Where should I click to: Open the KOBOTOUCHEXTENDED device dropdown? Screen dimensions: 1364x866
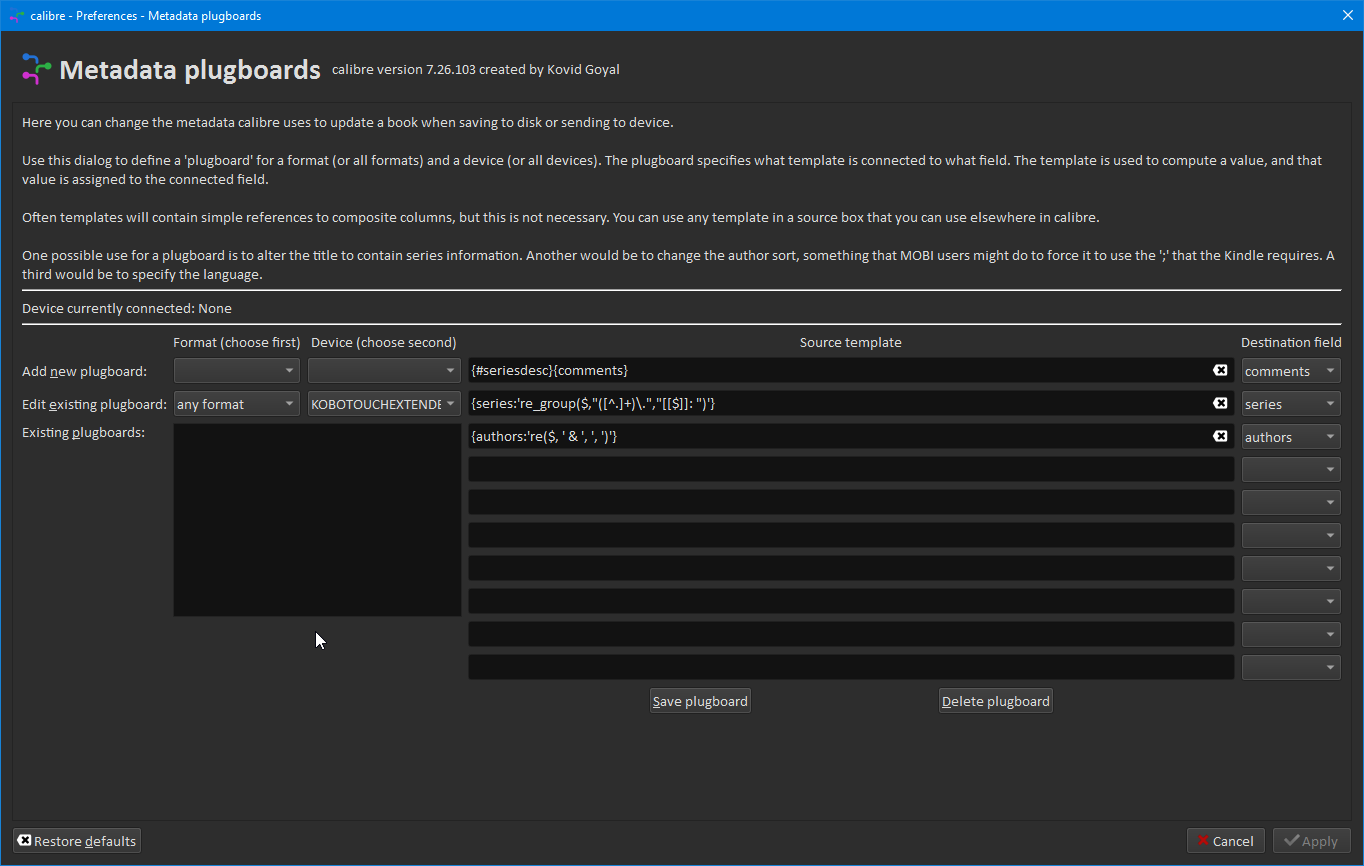click(384, 404)
